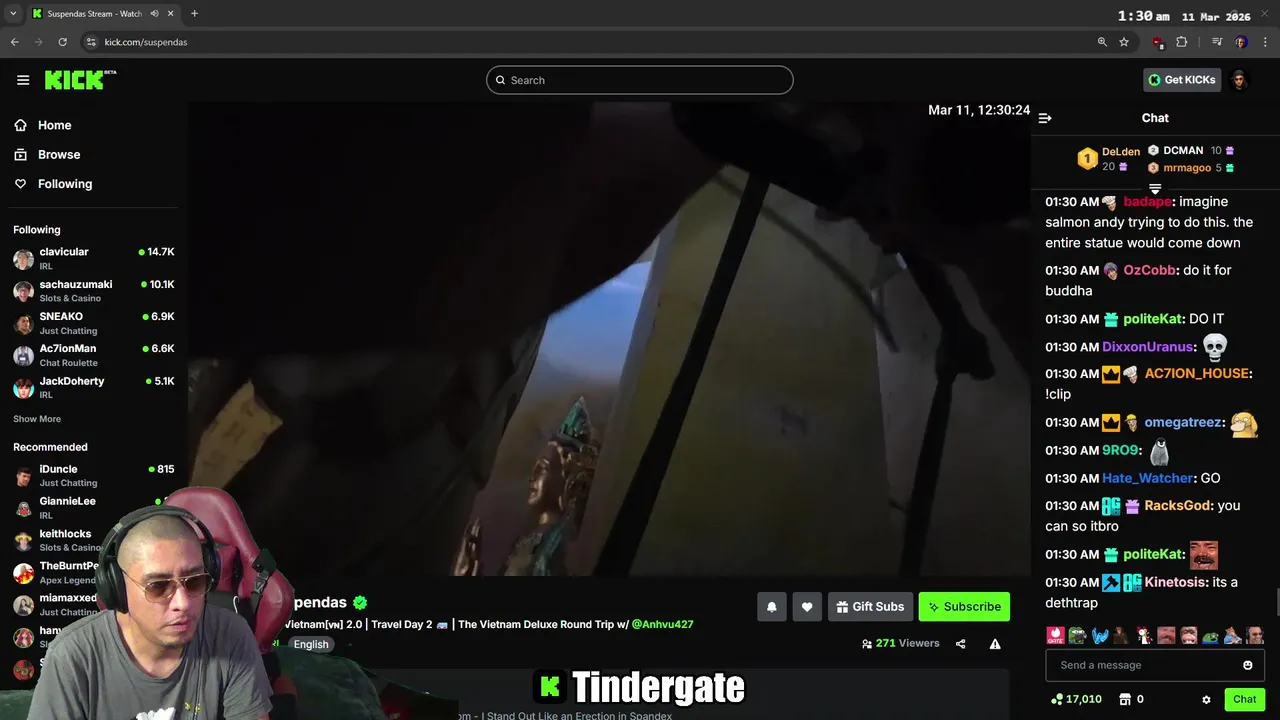Click the Get KICKs button
The image size is (1280, 720).
(1182, 80)
